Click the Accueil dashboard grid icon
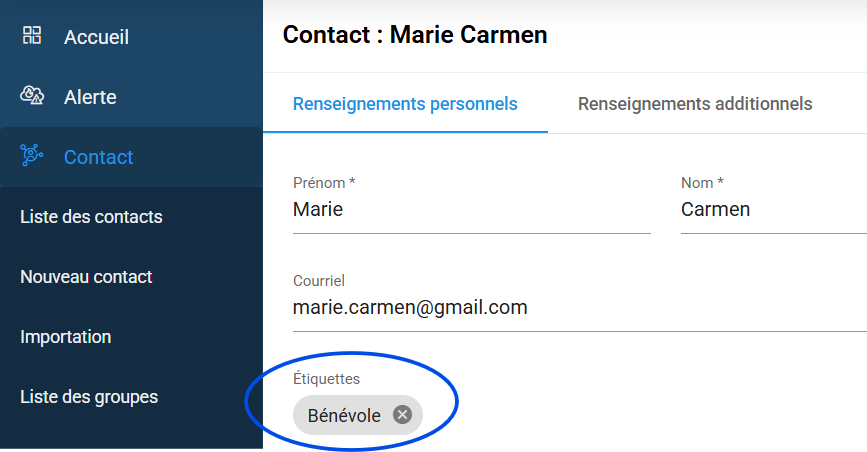The image size is (867, 452). [x=32, y=36]
